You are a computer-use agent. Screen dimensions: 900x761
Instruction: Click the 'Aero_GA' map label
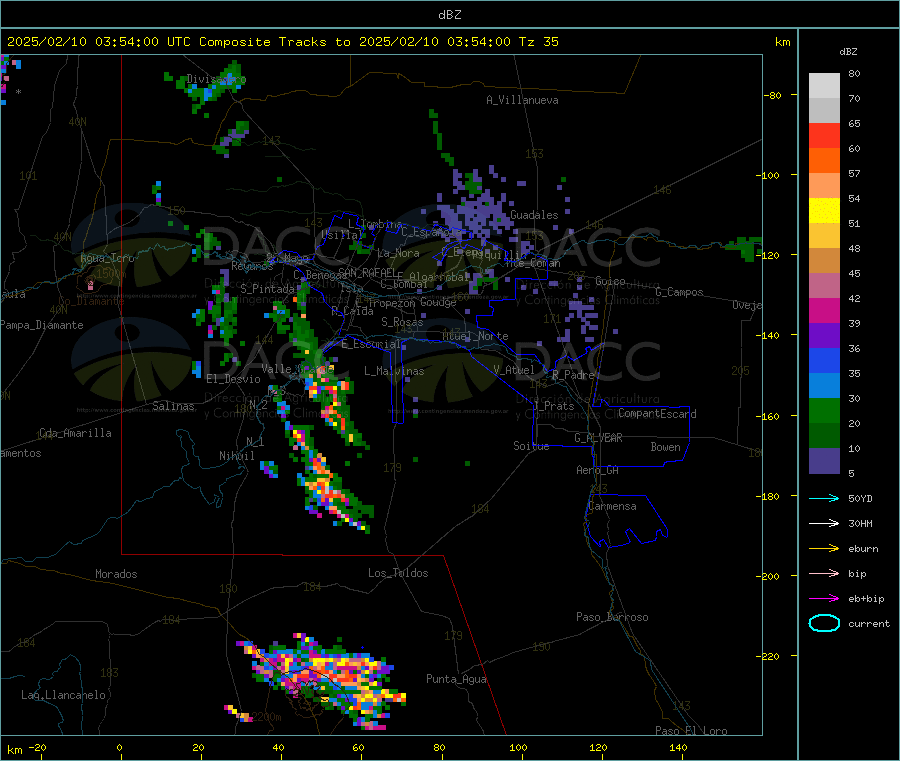click(x=597, y=469)
